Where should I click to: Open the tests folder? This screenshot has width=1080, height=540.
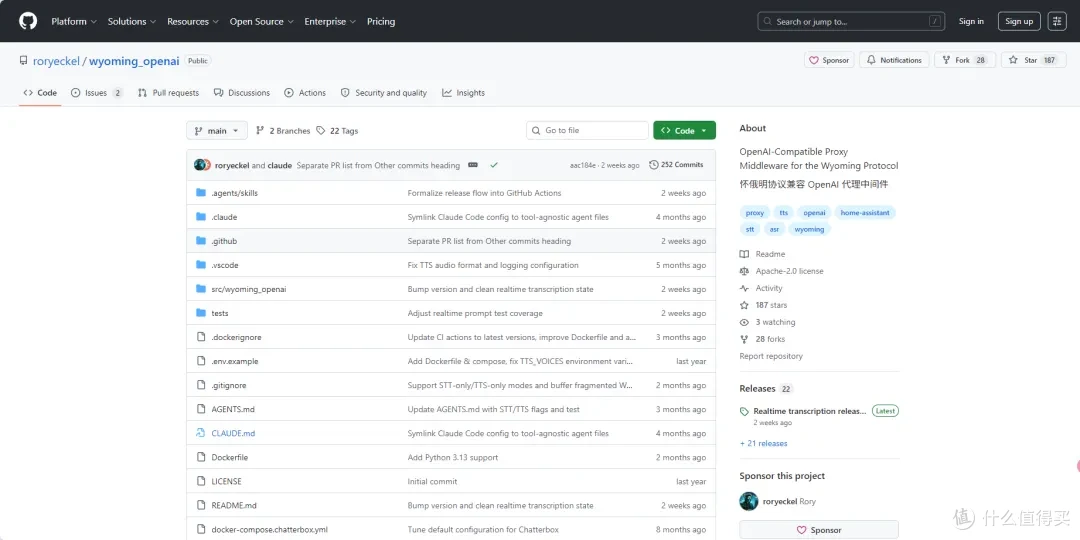[x=220, y=313]
